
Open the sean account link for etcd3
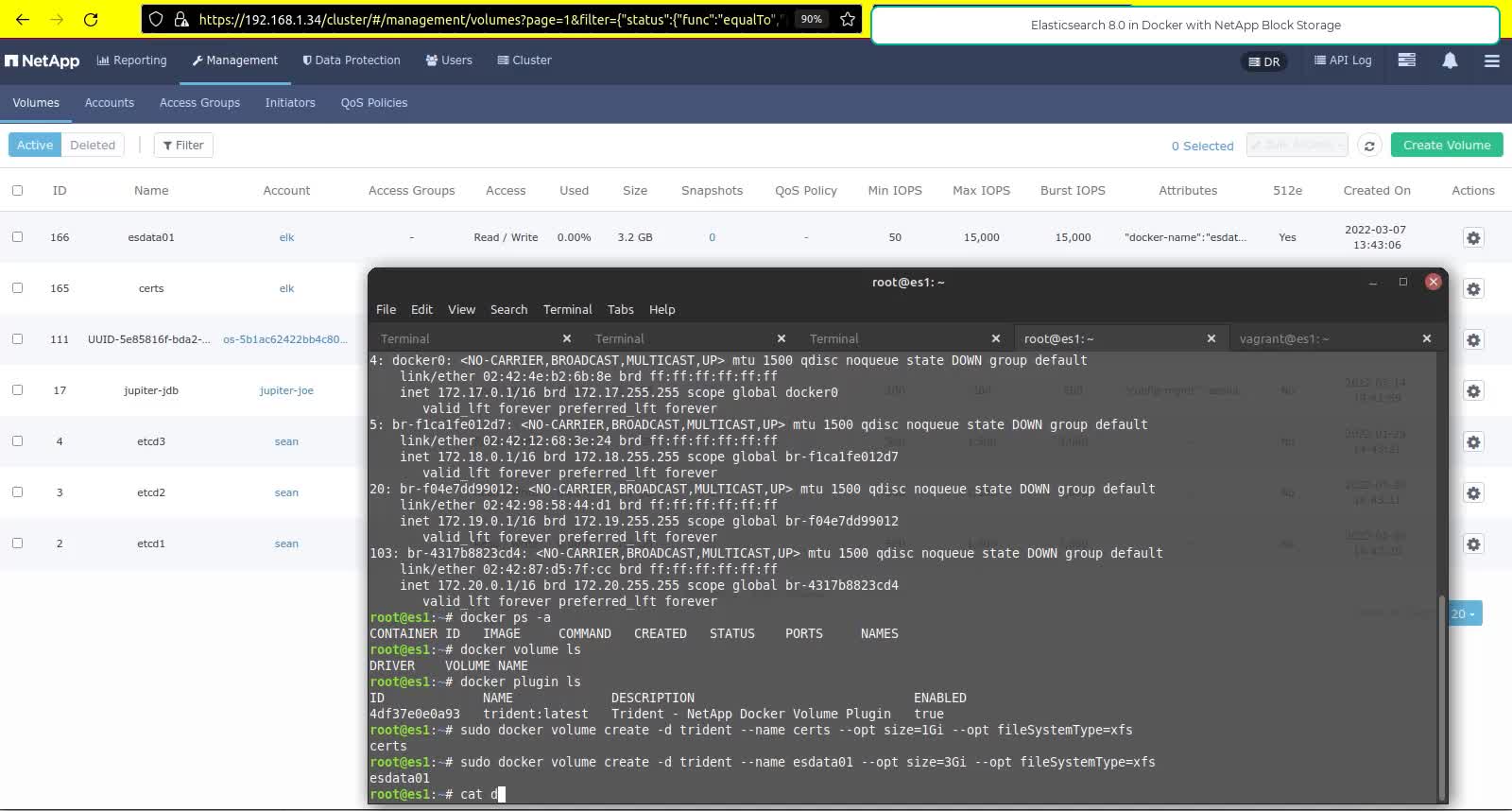[x=286, y=441]
